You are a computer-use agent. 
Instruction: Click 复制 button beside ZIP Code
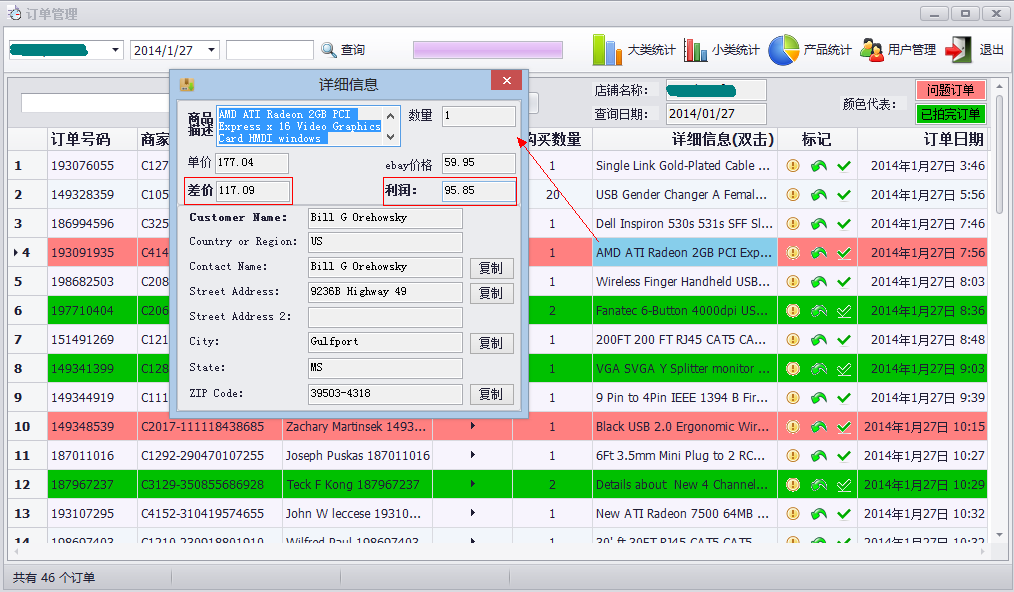point(491,394)
